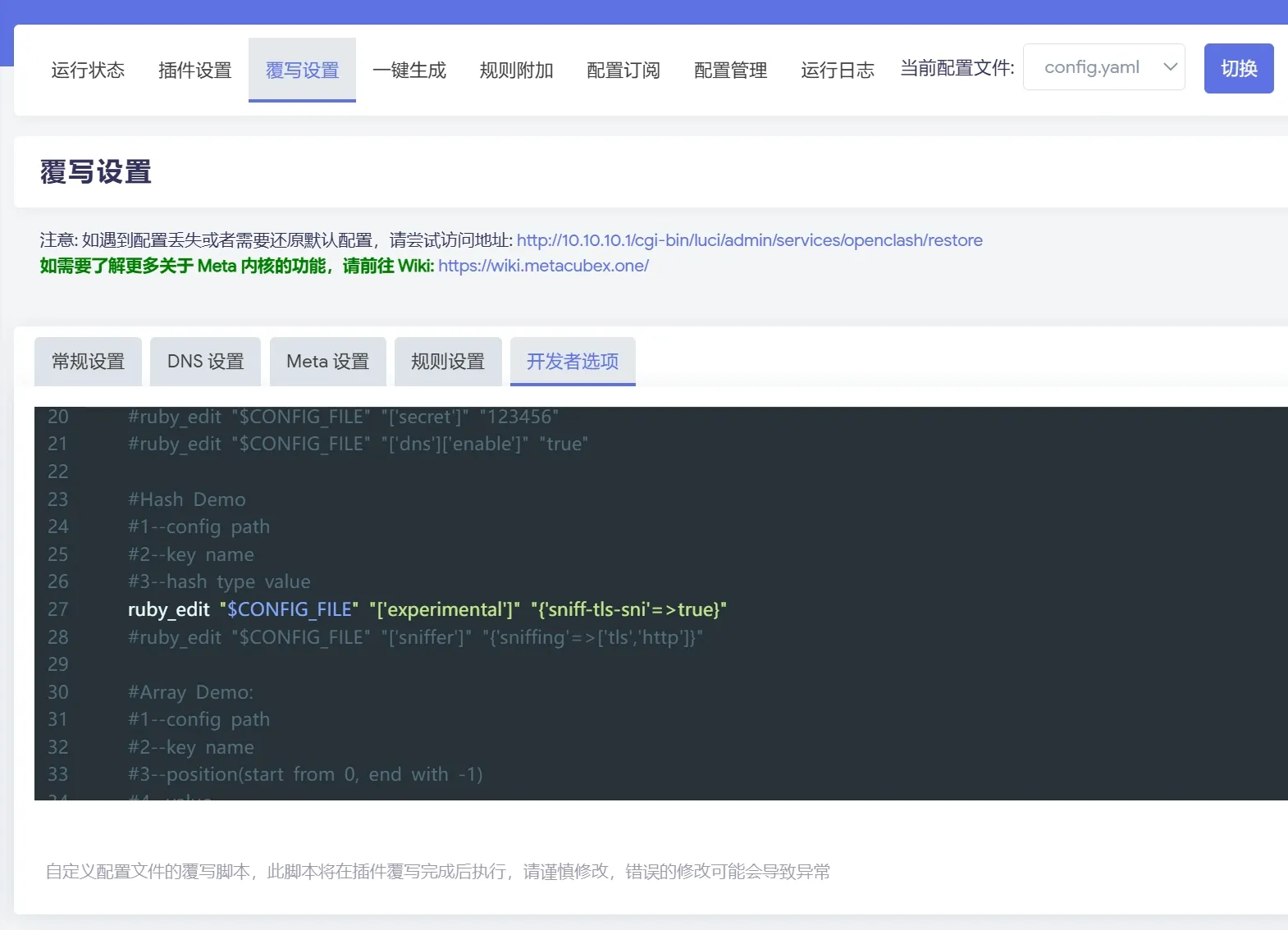Viewport: 1288px width, 930px height.
Task: Click line 20 secret commented code
Action: point(343,417)
